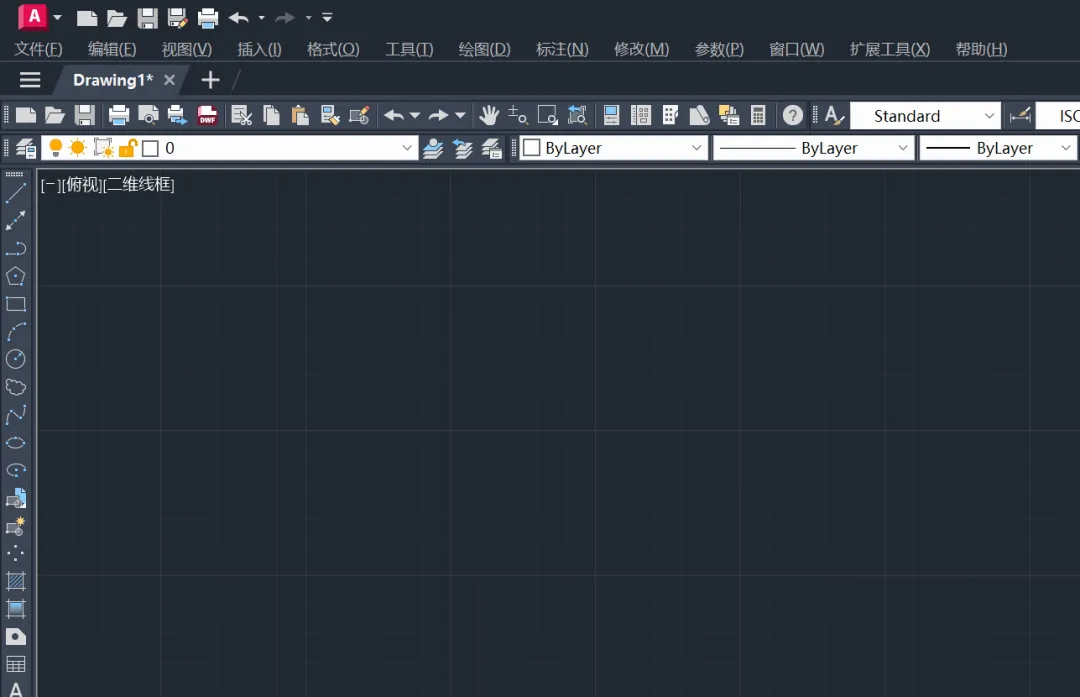Add a new drawing tab with plus
Image resolution: width=1080 pixels, height=697 pixels.
point(210,80)
